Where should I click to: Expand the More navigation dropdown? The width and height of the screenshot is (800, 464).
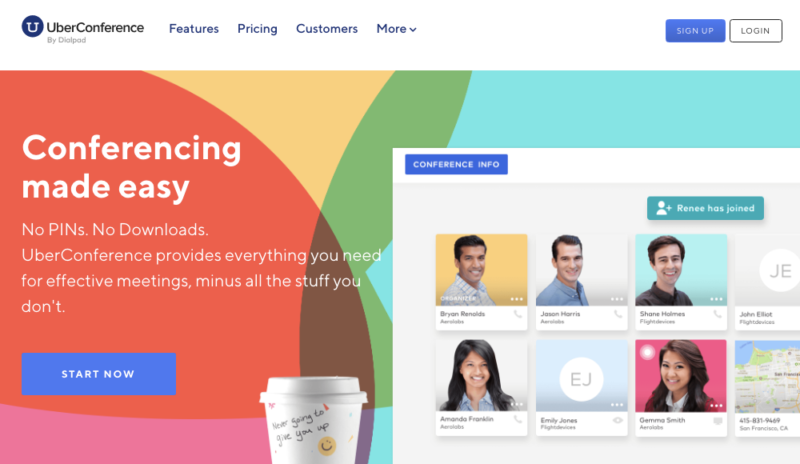(x=396, y=29)
